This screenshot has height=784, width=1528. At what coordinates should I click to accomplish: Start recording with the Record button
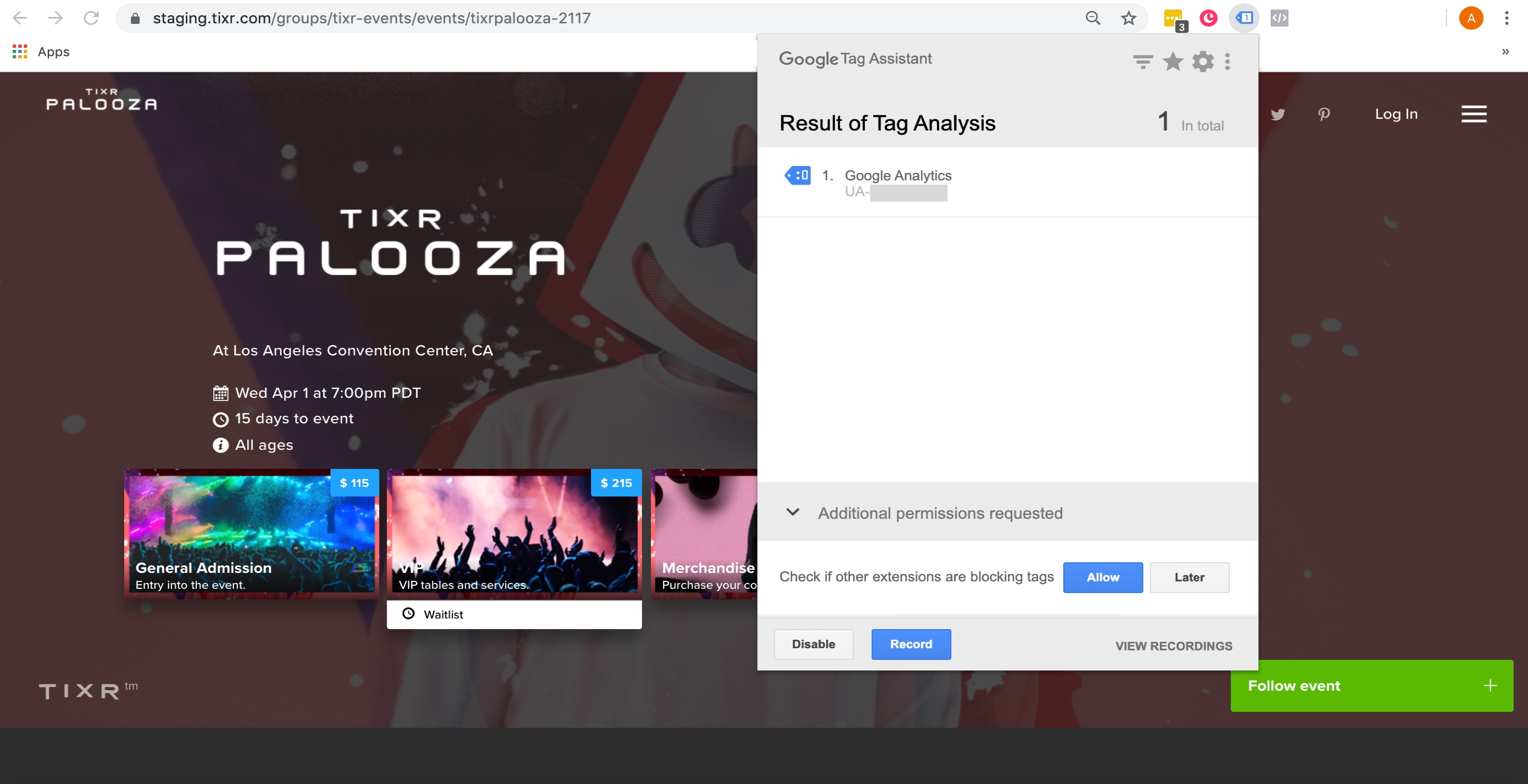[x=911, y=644]
